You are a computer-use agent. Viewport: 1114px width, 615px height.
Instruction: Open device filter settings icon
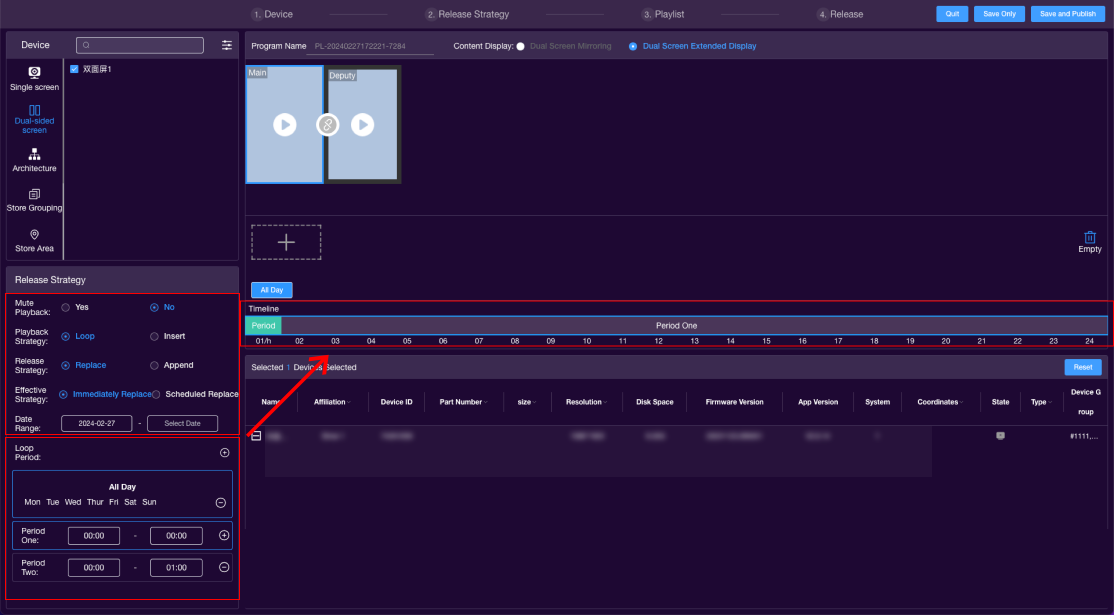pos(227,45)
